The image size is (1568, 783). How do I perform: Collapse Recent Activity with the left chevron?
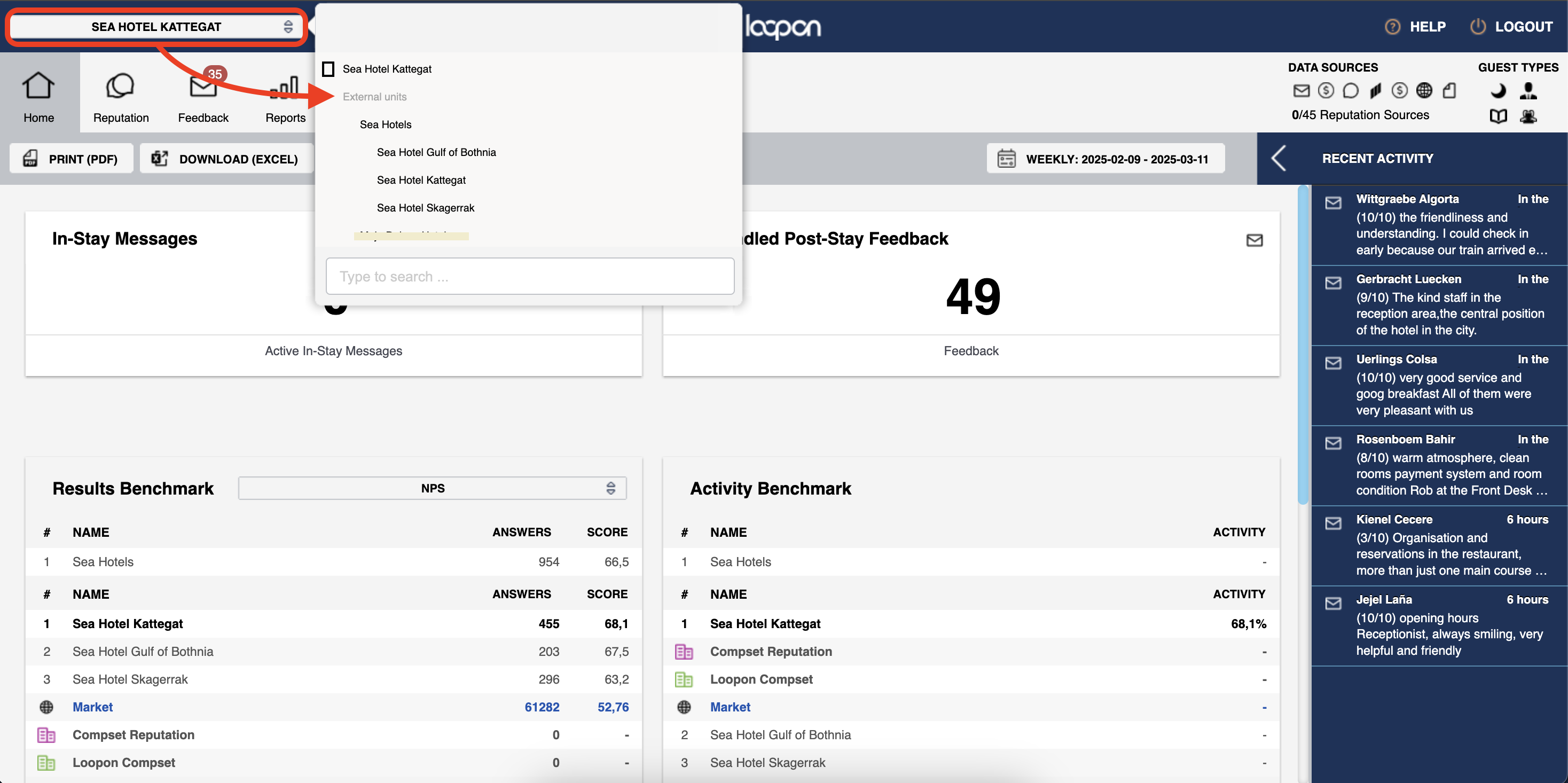pos(1278,158)
